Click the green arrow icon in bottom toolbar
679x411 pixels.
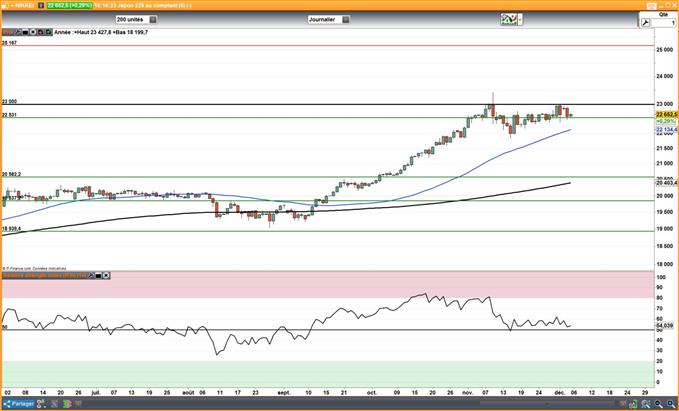(x=67, y=404)
